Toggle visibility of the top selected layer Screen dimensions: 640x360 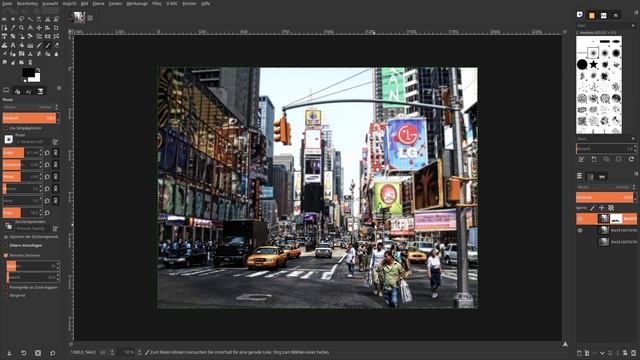coord(580,219)
